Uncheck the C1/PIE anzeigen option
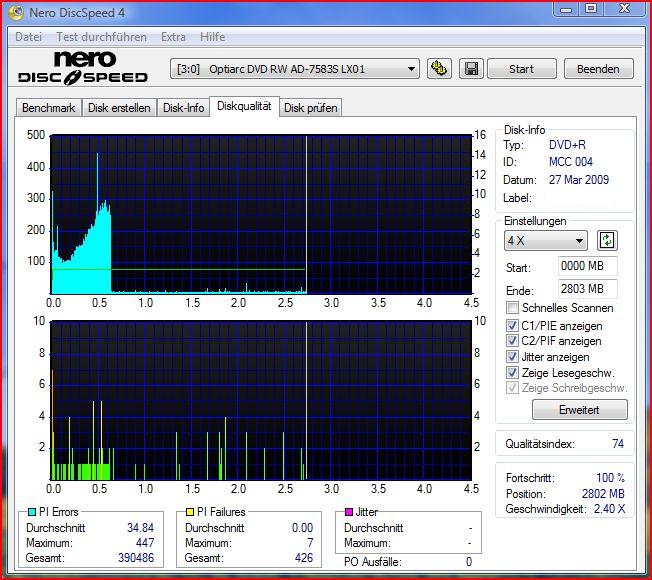 513,326
